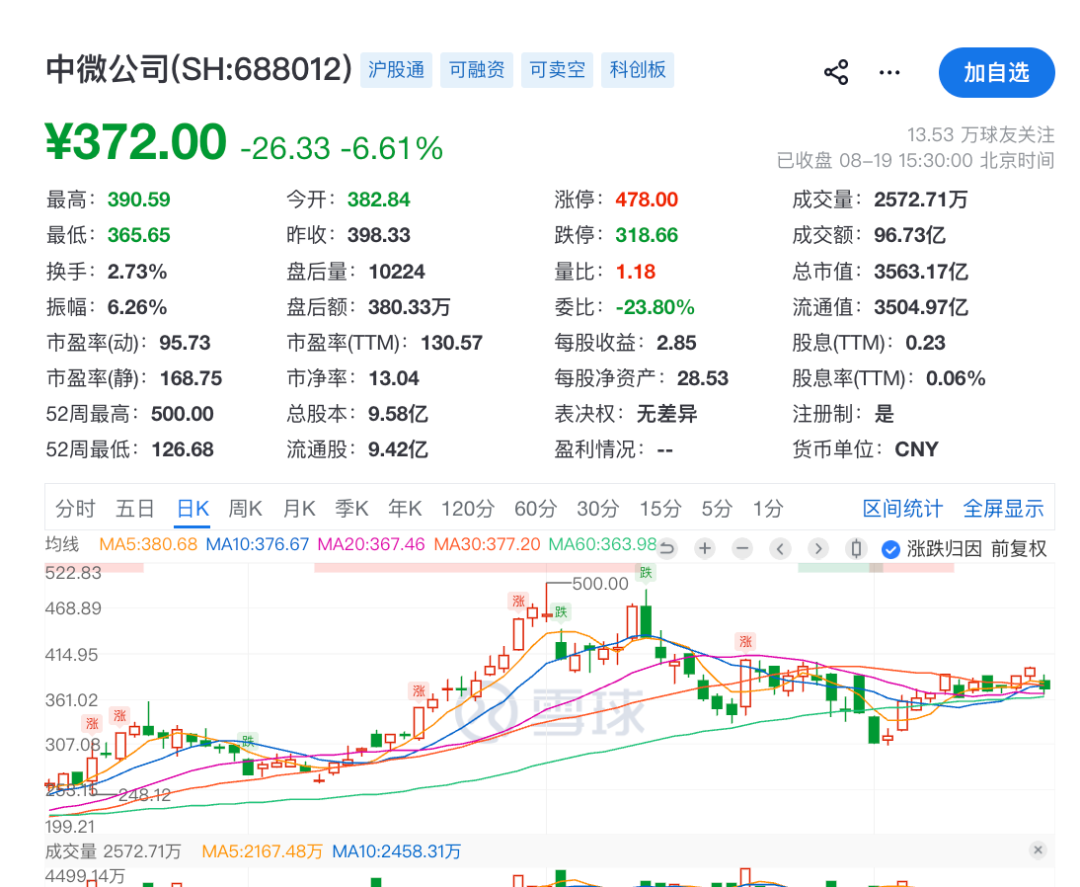The image size is (1080, 887).
Task: Open 区间统计 range statistics
Action: tap(902, 509)
